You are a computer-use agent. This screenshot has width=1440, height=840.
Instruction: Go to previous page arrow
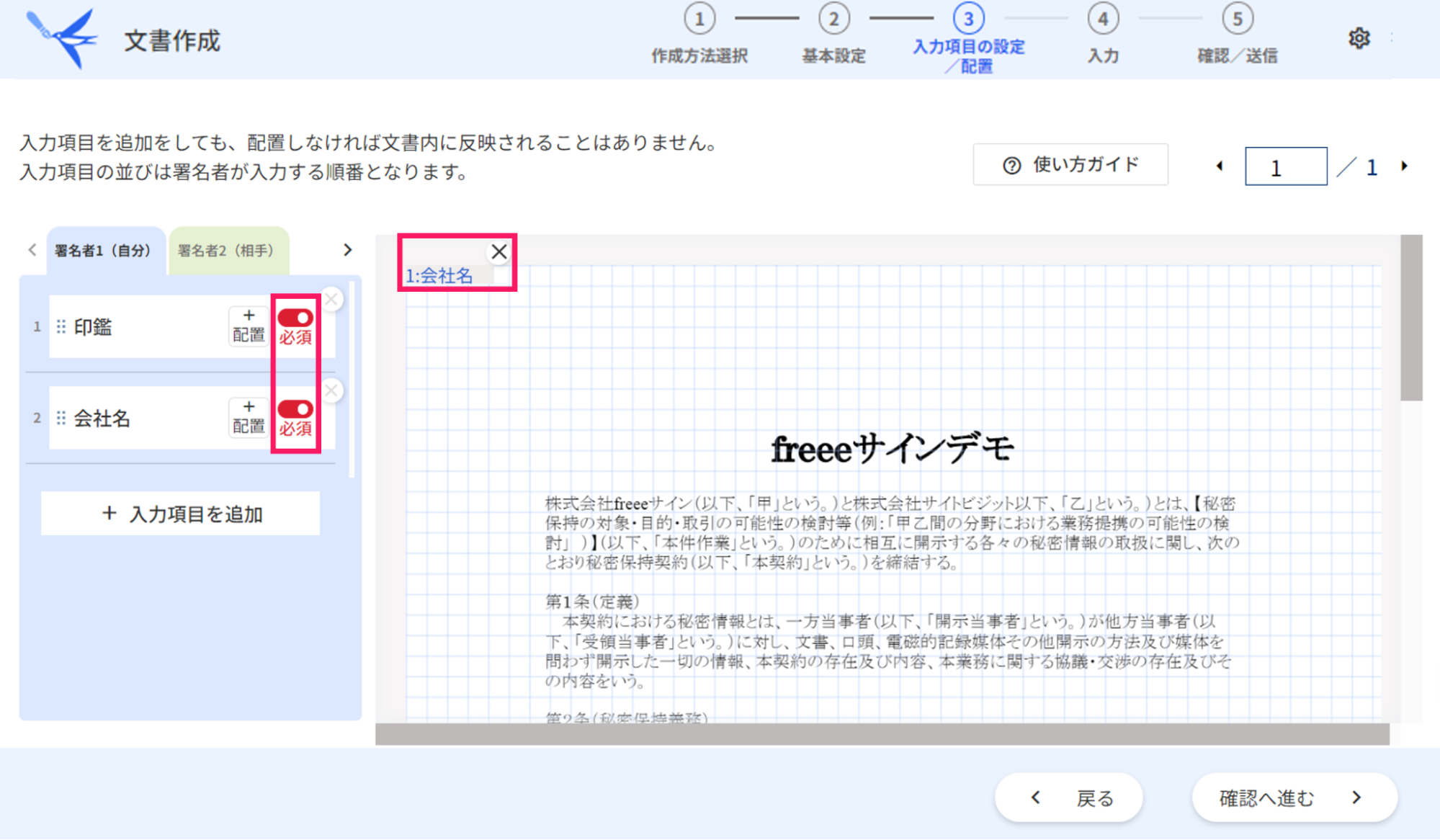coord(1220,166)
